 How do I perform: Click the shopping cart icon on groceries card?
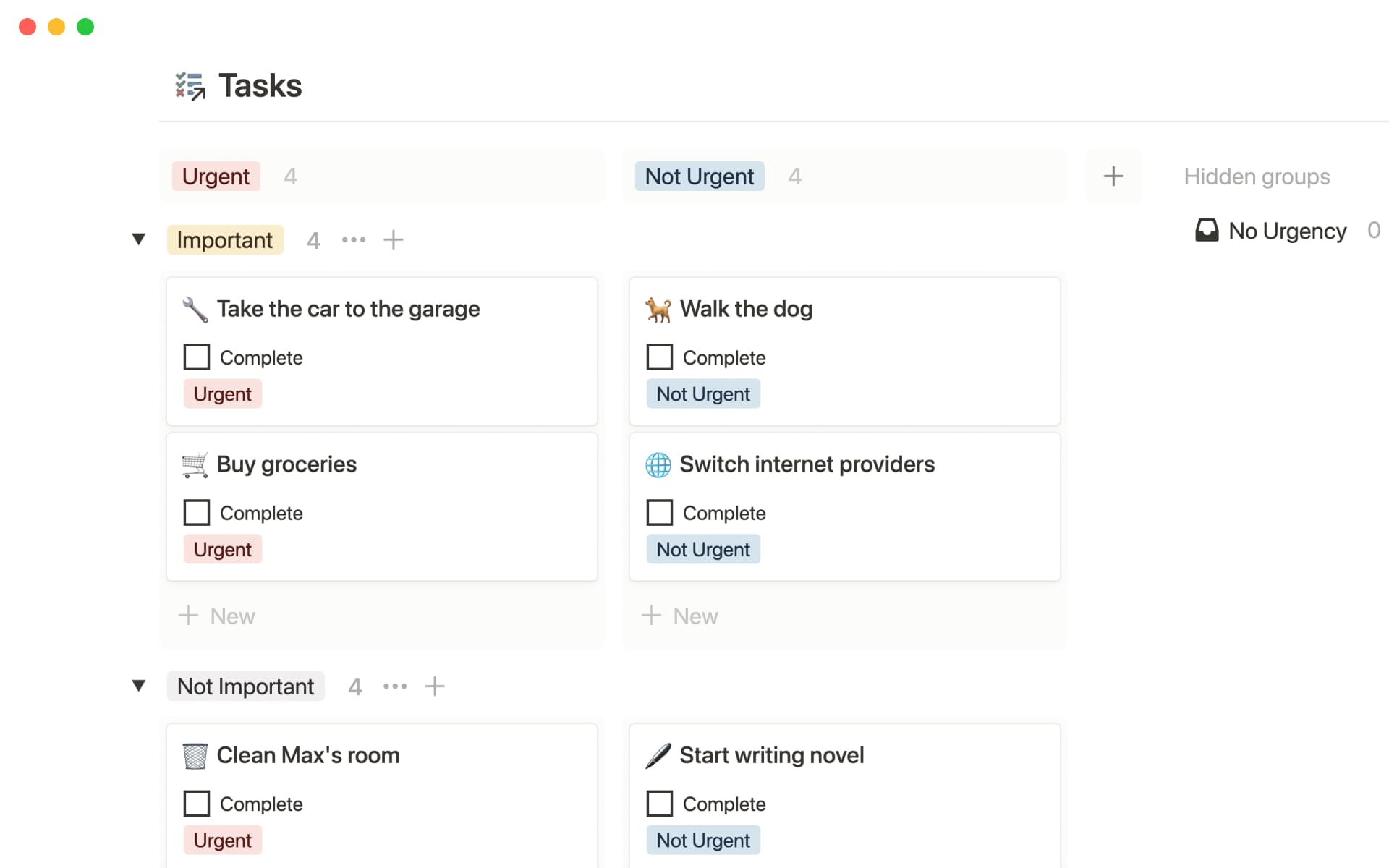tap(195, 465)
